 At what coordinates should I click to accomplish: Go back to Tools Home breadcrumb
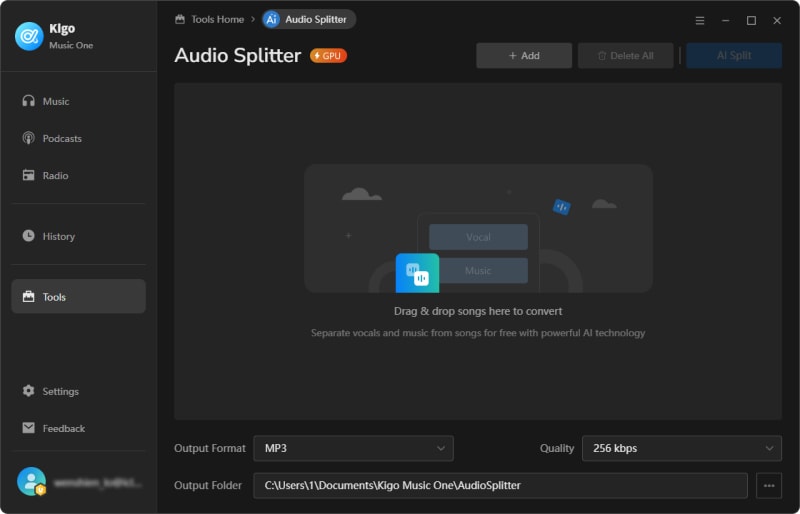click(209, 19)
